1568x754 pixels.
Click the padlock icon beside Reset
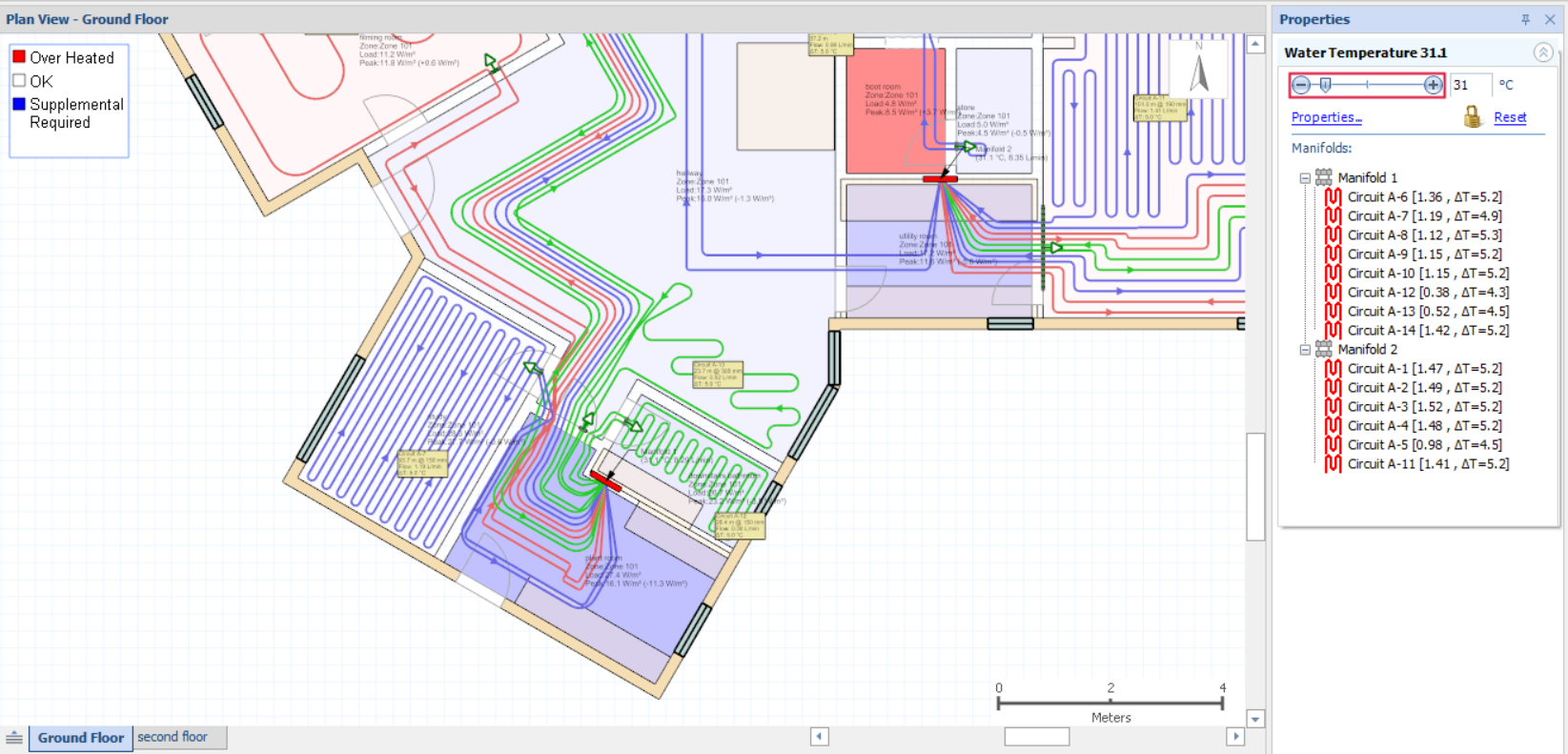(x=1473, y=117)
